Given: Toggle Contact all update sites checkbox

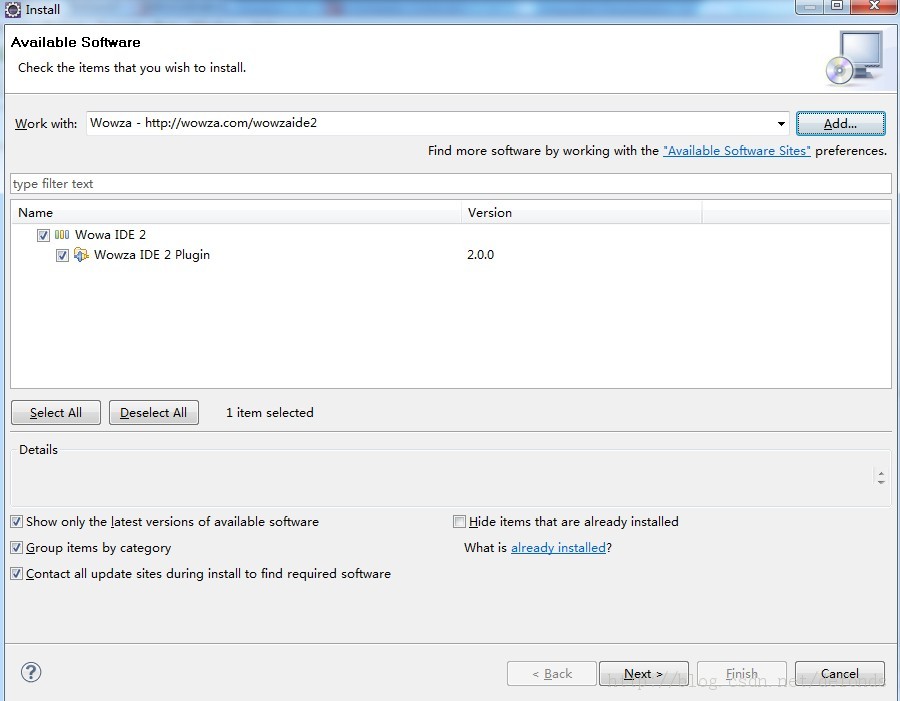Looking at the screenshot, I should [17, 574].
